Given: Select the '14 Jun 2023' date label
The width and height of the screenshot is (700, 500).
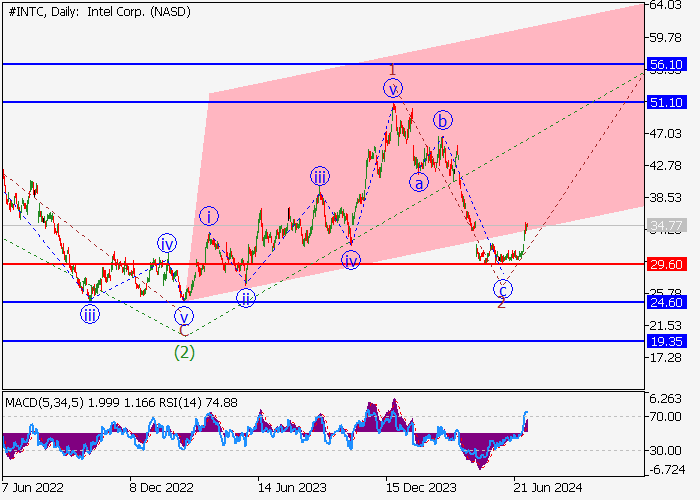Looking at the screenshot, I should [x=292, y=487].
